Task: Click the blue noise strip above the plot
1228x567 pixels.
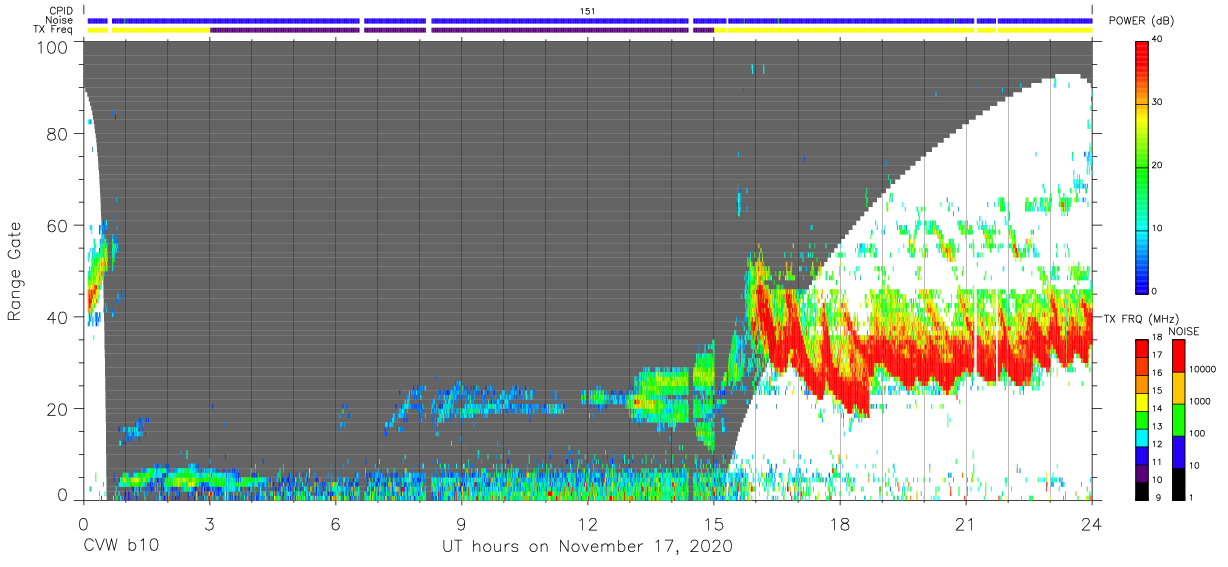Action: coord(590,20)
